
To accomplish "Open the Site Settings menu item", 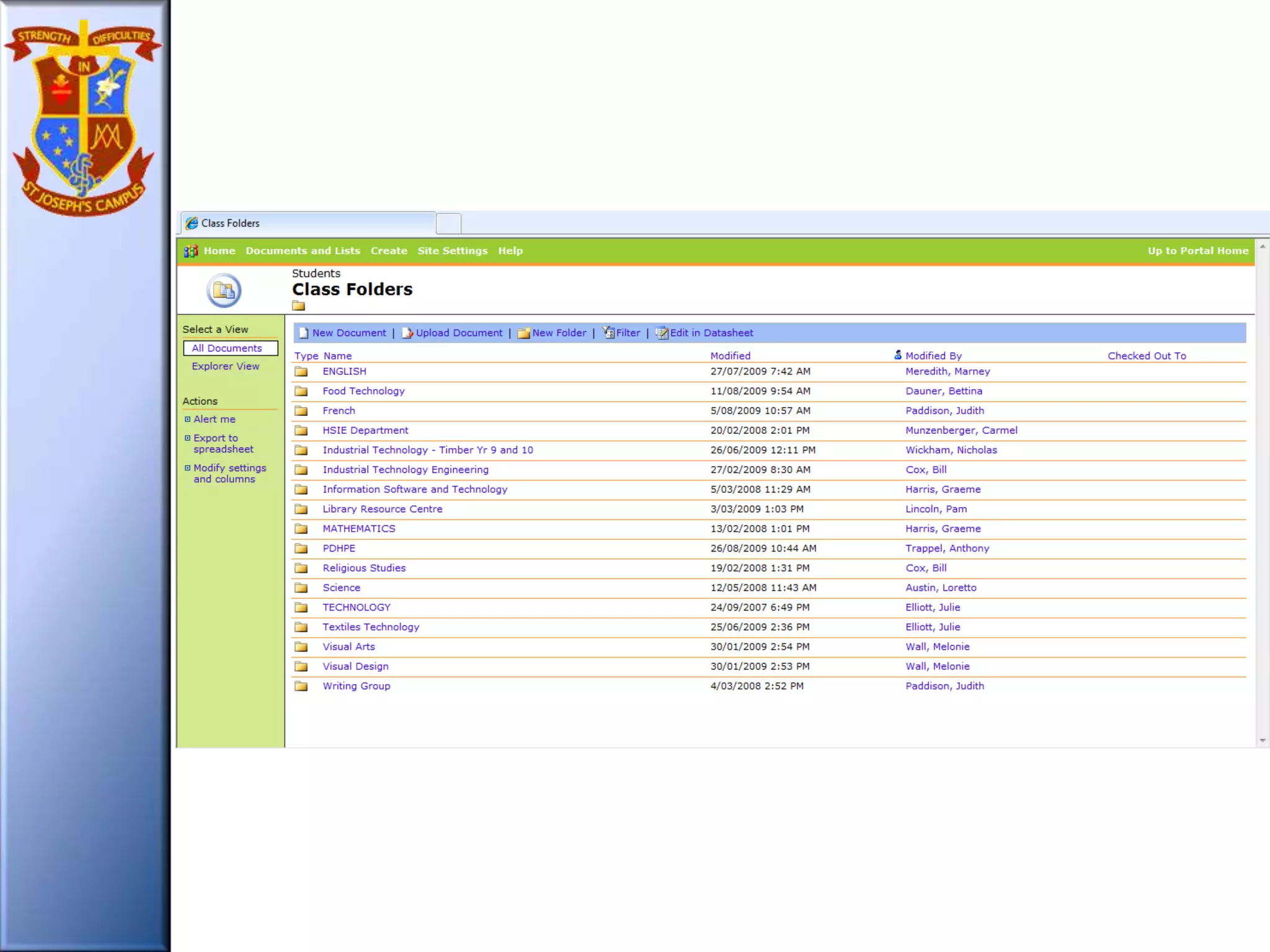I will tap(452, 251).
